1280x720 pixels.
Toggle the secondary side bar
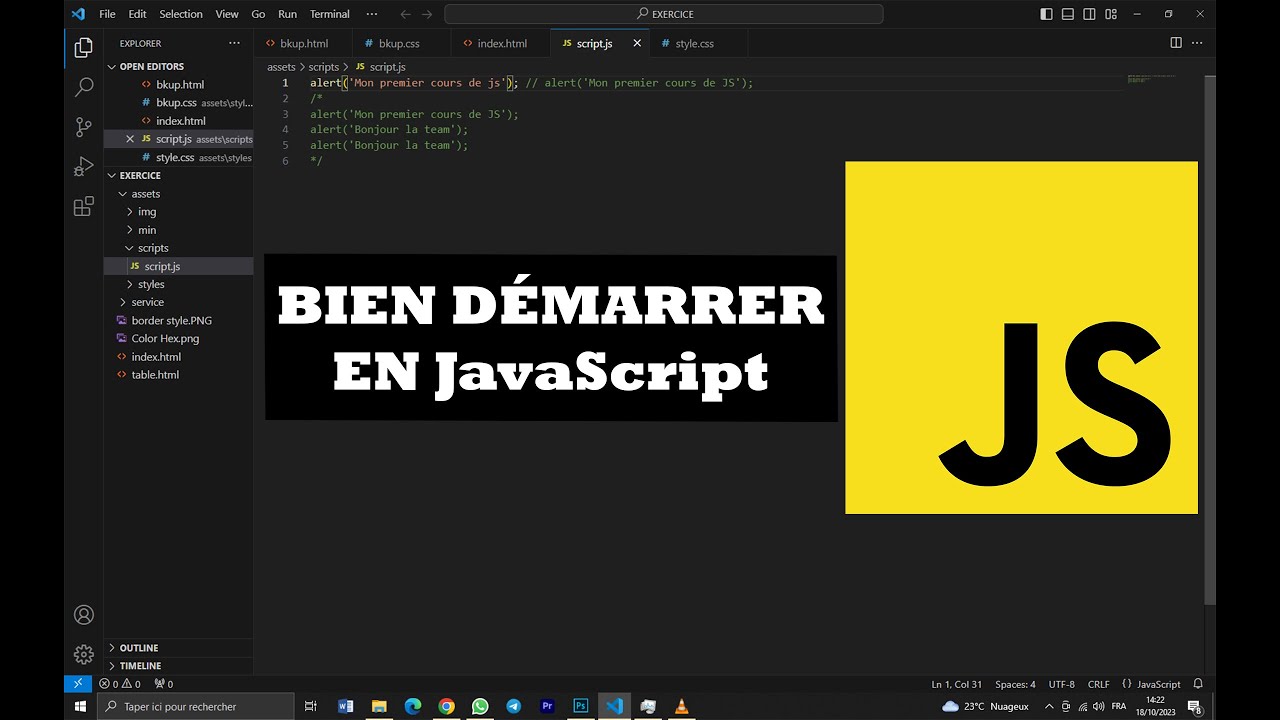coord(1089,14)
